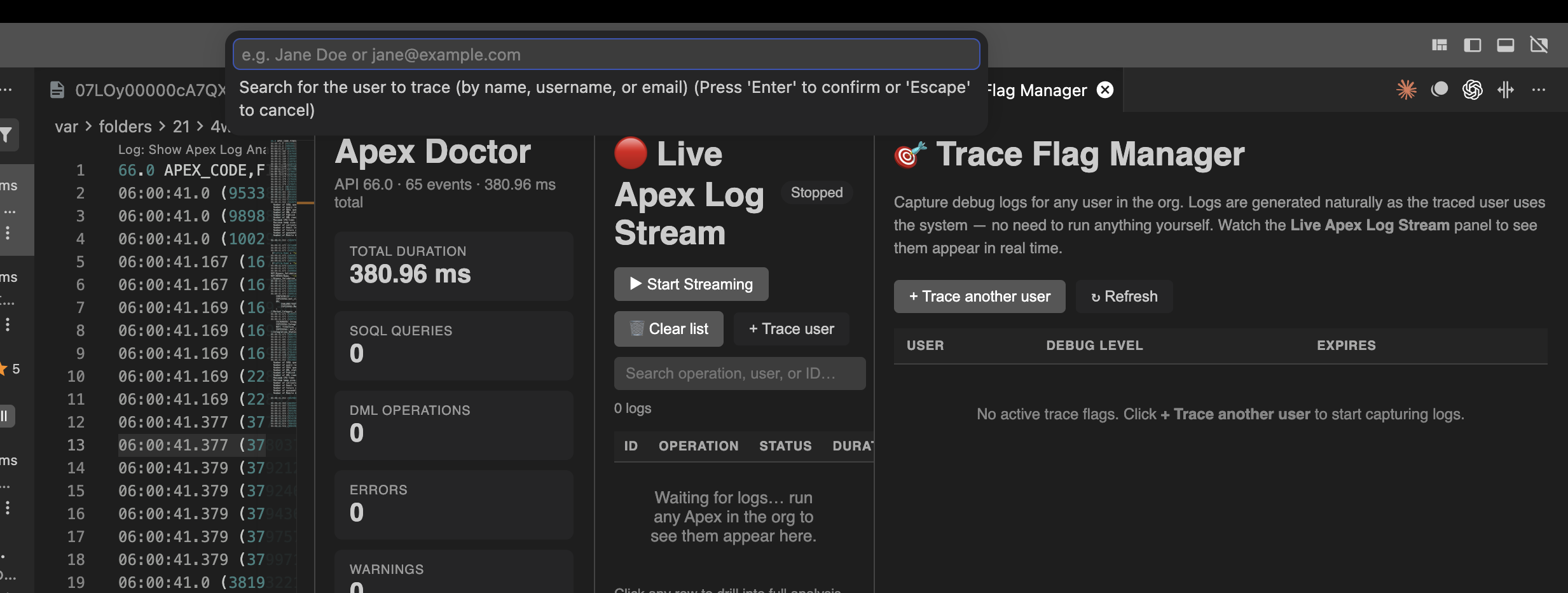Image resolution: width=1568 pixels, height=593 pixels.
Task: Open the editor More Actions ellipsis menu
Action: [x=1539, y=90]
